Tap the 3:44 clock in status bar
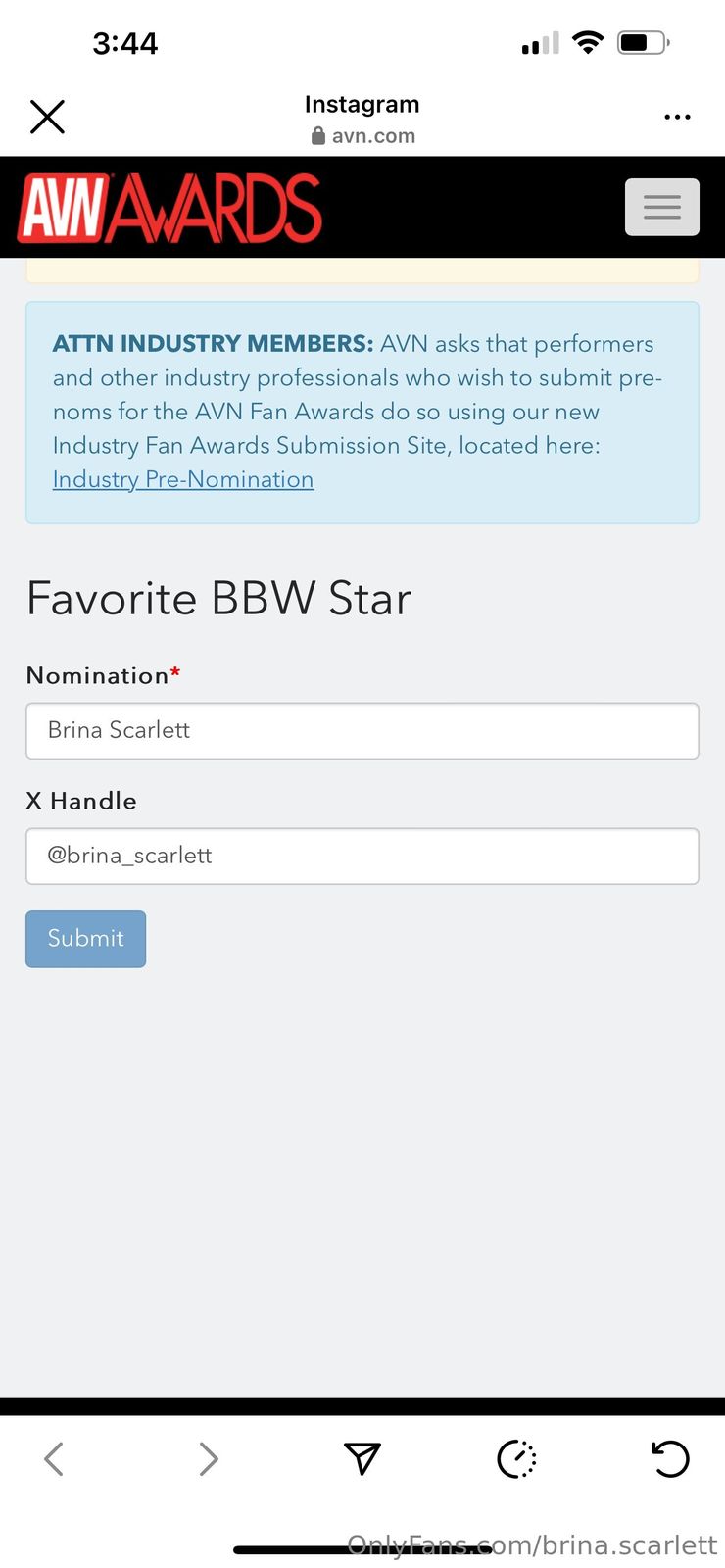This screenshot has width=725, height=1568. 125,43
